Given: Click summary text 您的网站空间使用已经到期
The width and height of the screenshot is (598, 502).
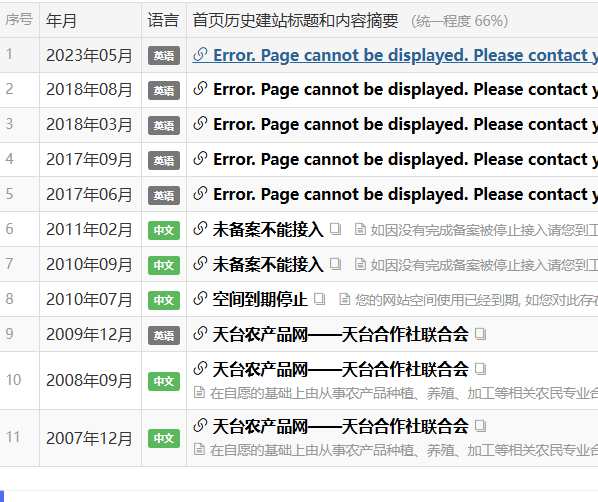Looking at the screenshot, I should pos(437,300).
